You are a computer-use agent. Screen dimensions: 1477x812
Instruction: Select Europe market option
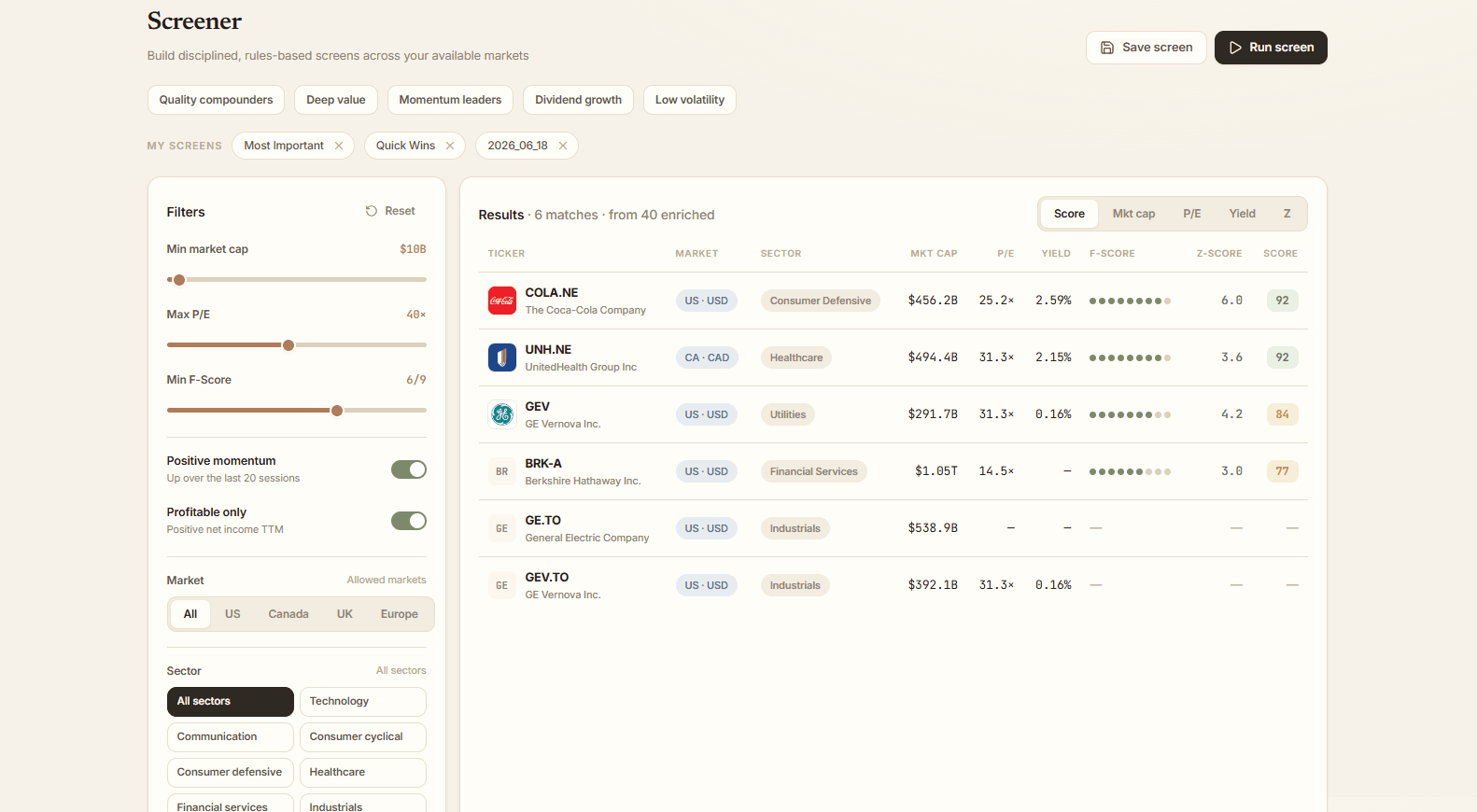(399, 614)
